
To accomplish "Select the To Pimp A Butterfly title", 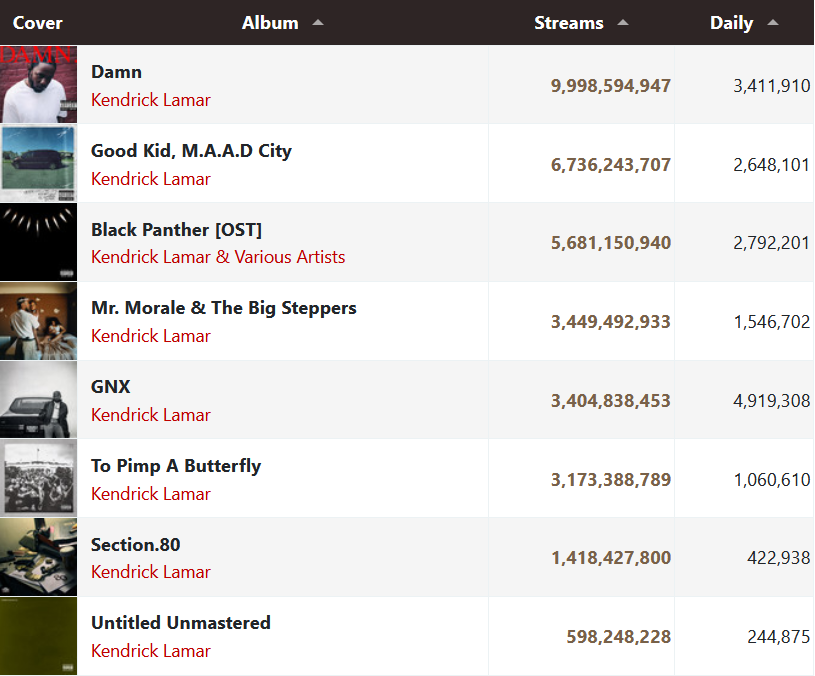I will pos(176,466).
